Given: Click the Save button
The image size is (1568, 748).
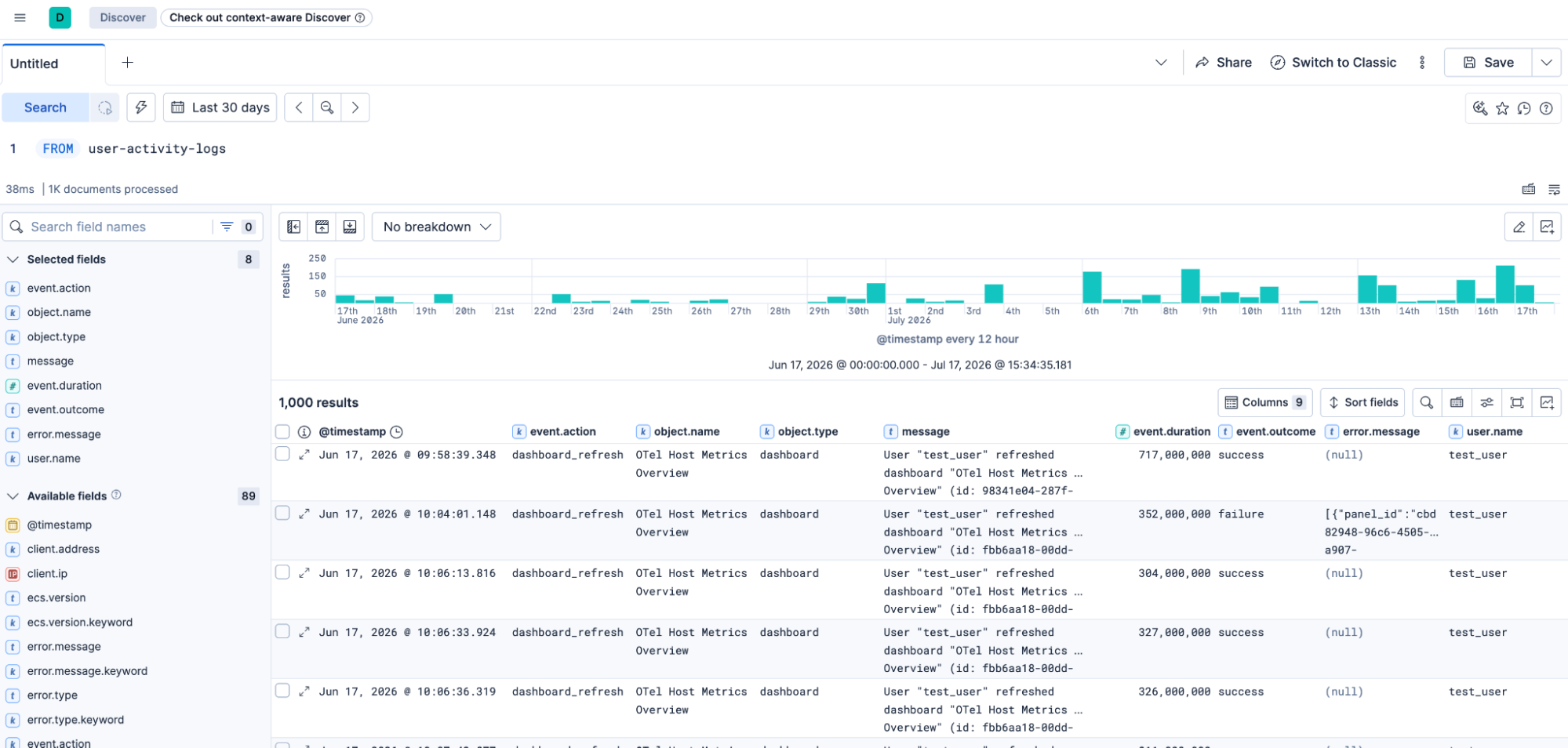Looking at the screenshot, I should (1488, 63).
